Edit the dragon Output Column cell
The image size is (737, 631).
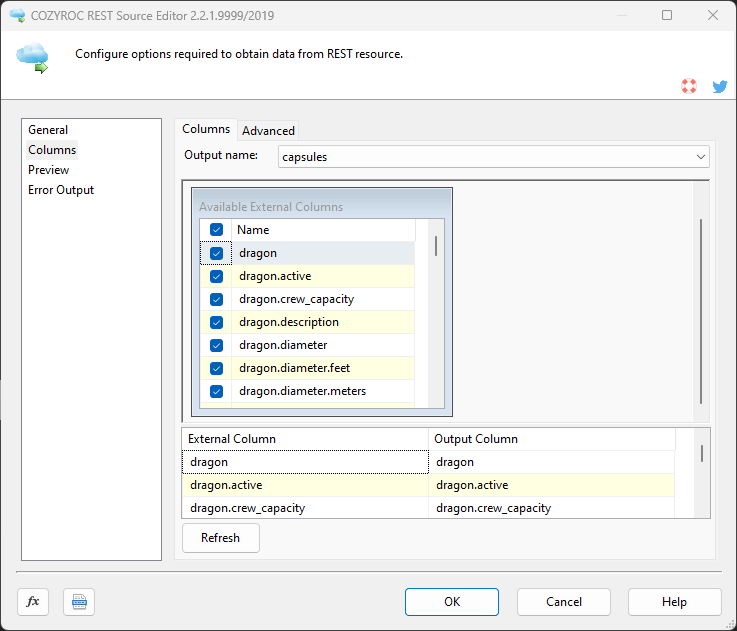(552, 462)
